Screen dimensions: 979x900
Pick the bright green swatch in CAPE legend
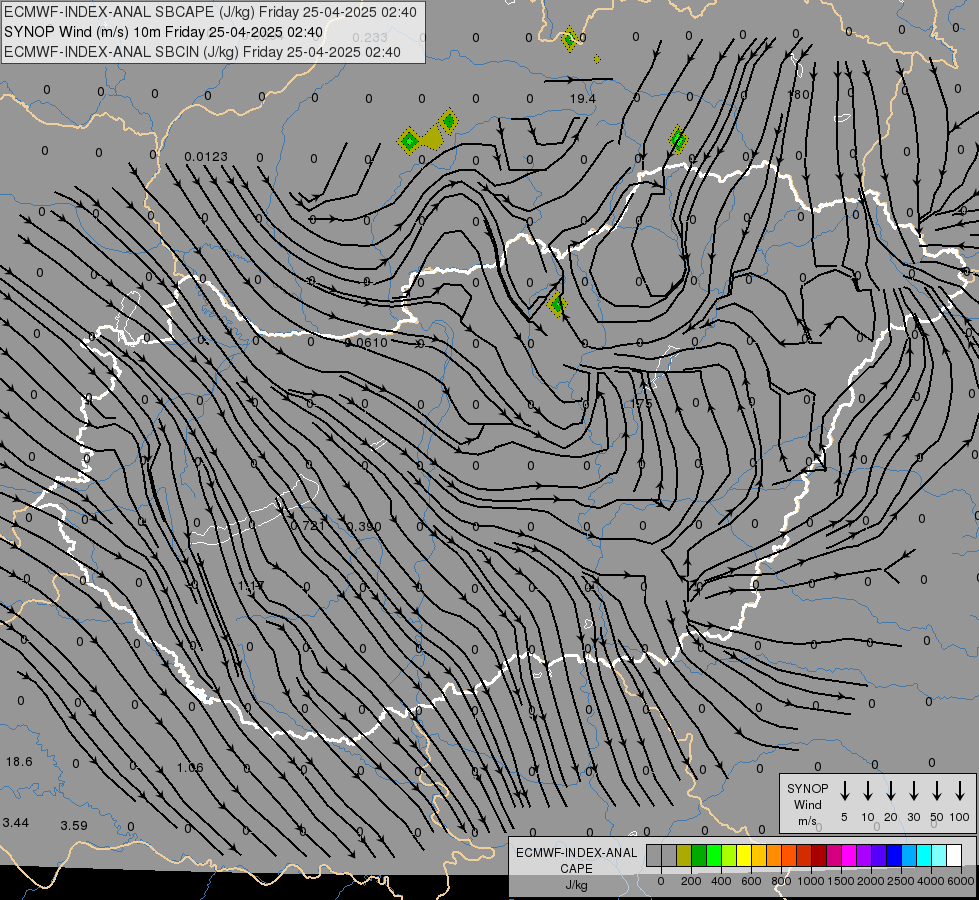(714, 855)
